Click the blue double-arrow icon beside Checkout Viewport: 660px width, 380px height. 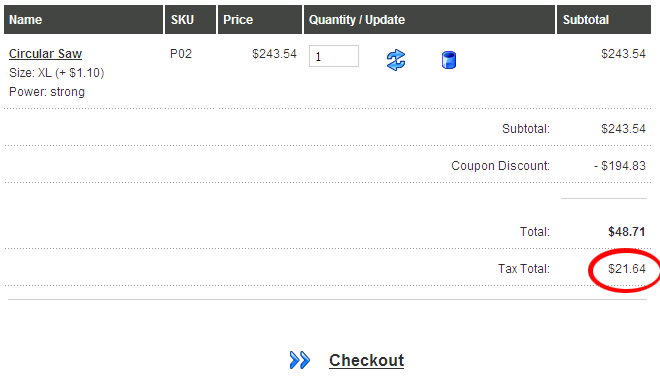(300, 360)
